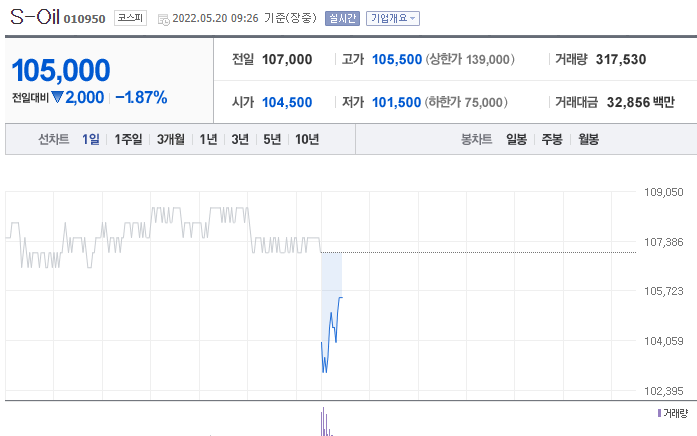Switch to the 일봉 daily candle chart
Image resolution: width=697 pixels, height=436 pixels.
[x=516, y=140]
